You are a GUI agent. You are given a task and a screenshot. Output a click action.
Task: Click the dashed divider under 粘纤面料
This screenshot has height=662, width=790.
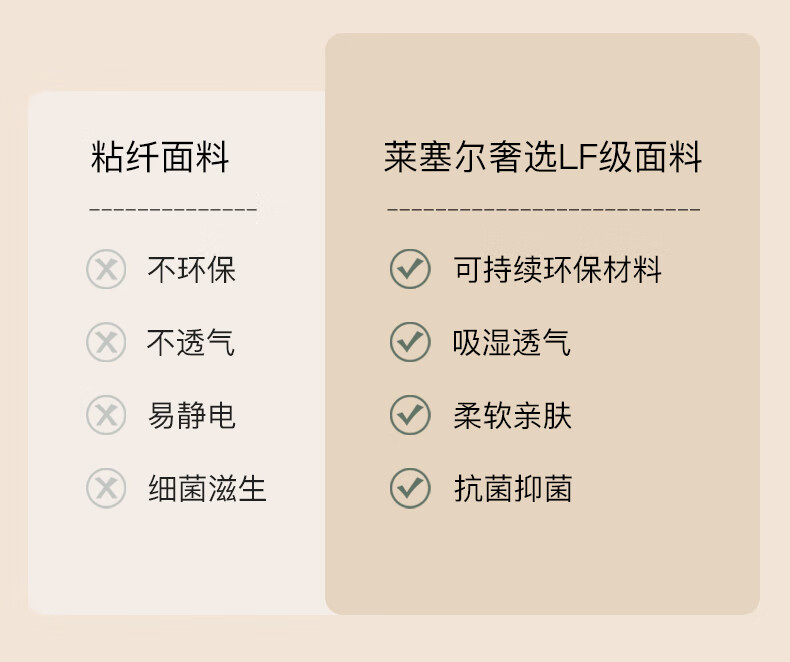(x=173, y=210)
